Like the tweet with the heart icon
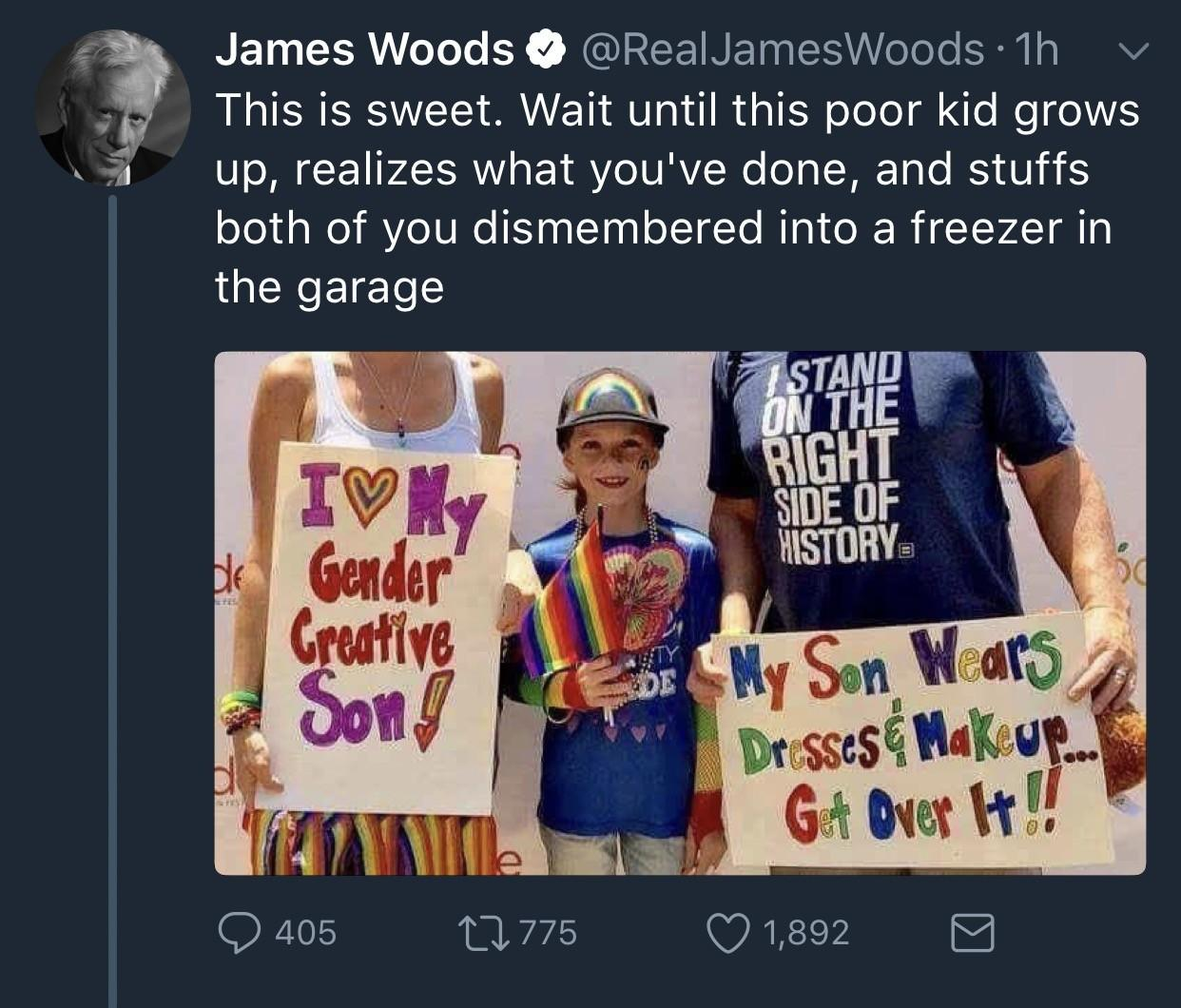 coord(727,932)
